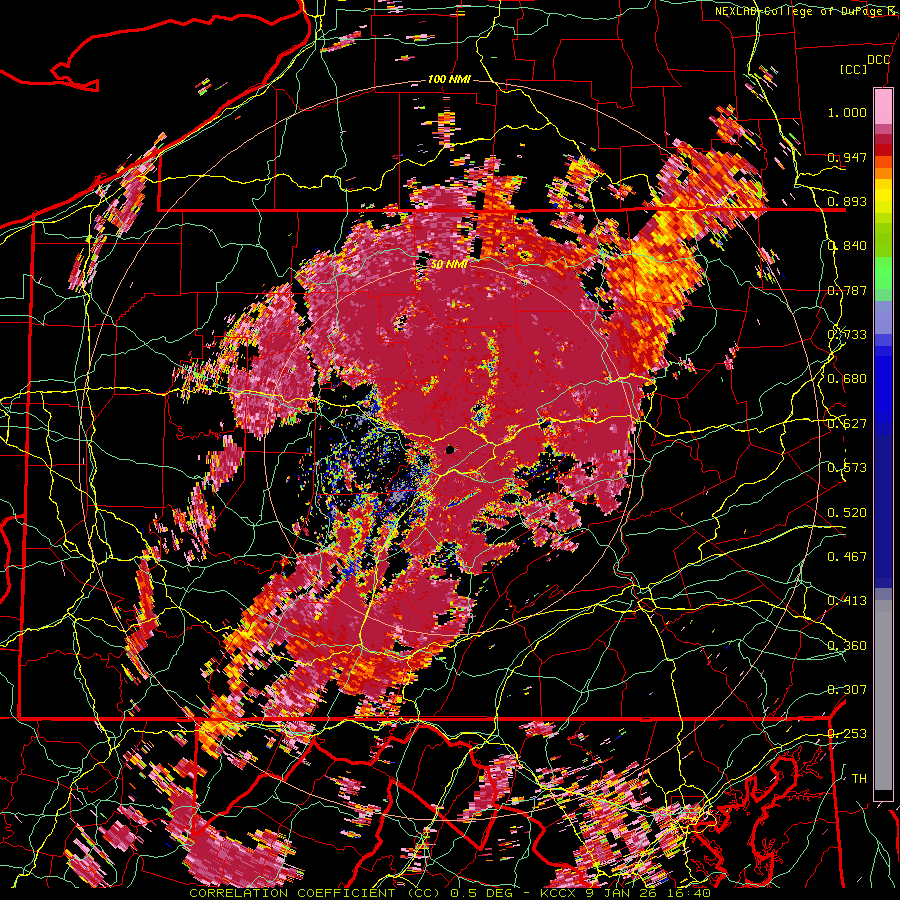900x900 pixels.
Task: Choose the 0.307 legend value
Action: [847, 690]
